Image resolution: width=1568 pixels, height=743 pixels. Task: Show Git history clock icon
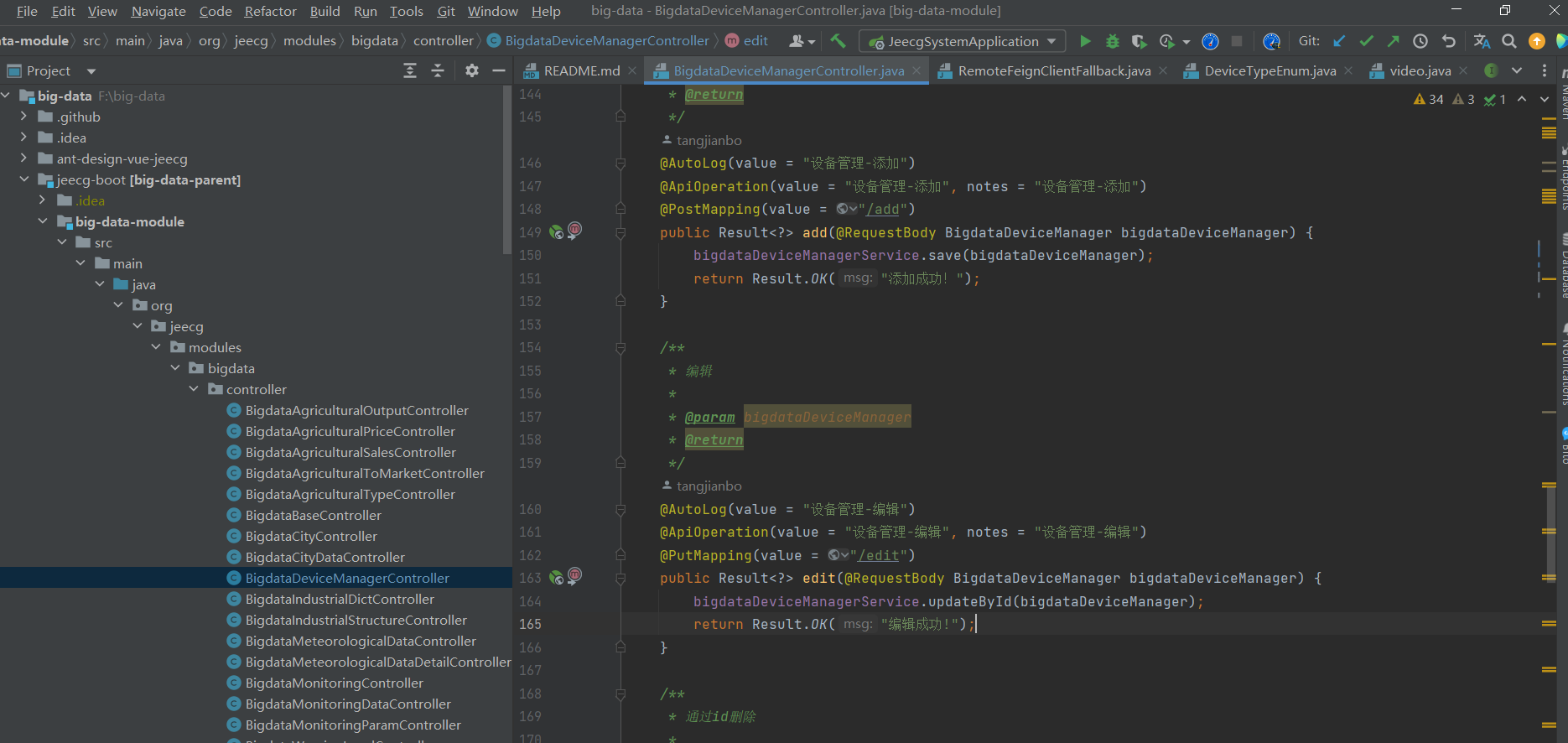tap(1420, 41)
